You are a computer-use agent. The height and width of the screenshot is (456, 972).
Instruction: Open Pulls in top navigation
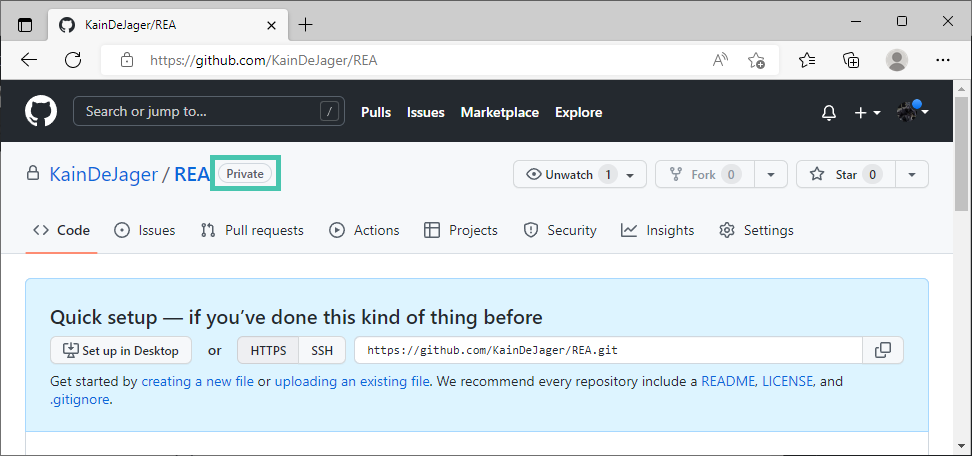(x=376, y=112)
